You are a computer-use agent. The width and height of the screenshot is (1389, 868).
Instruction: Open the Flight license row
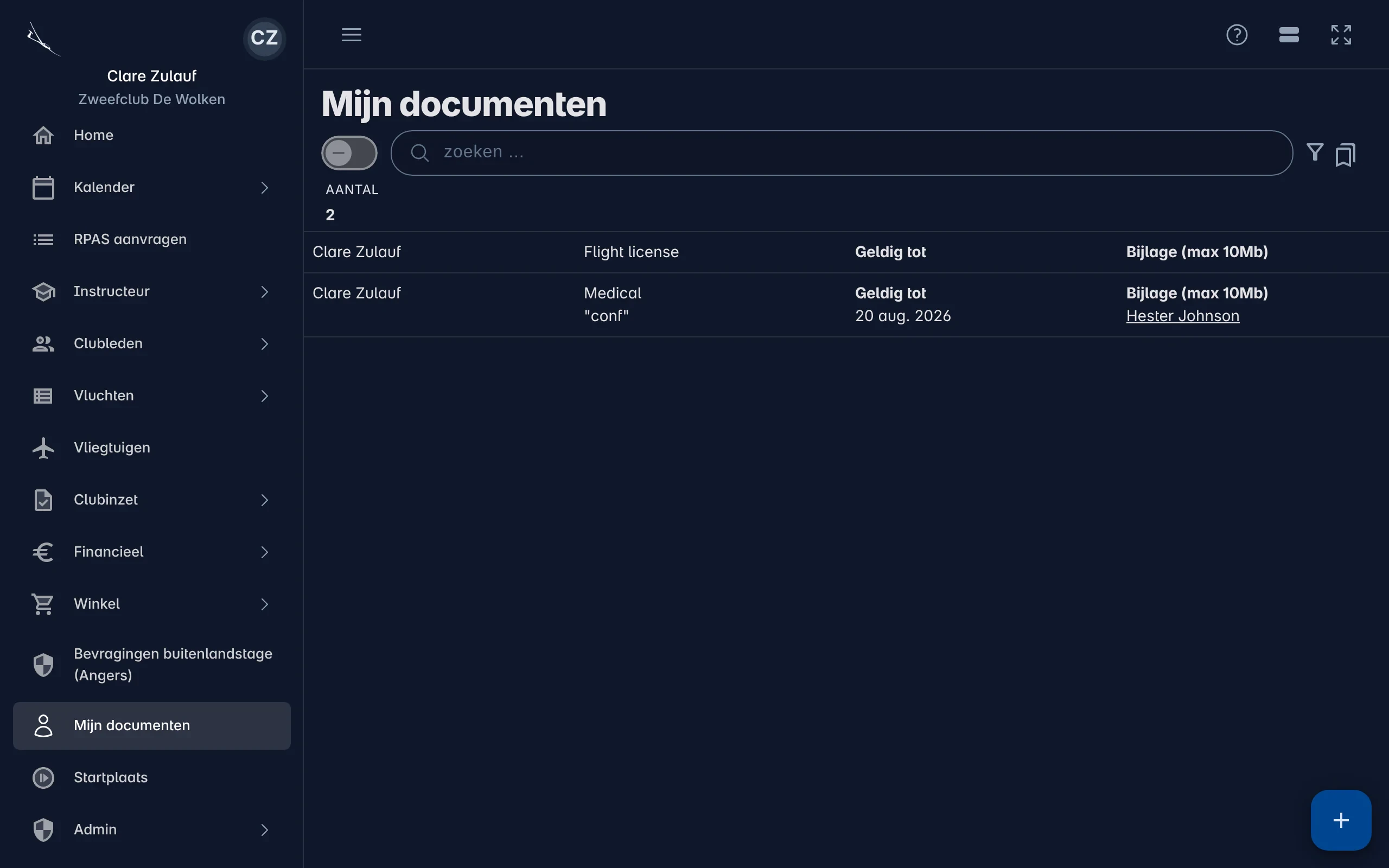(x=846, y=252)
